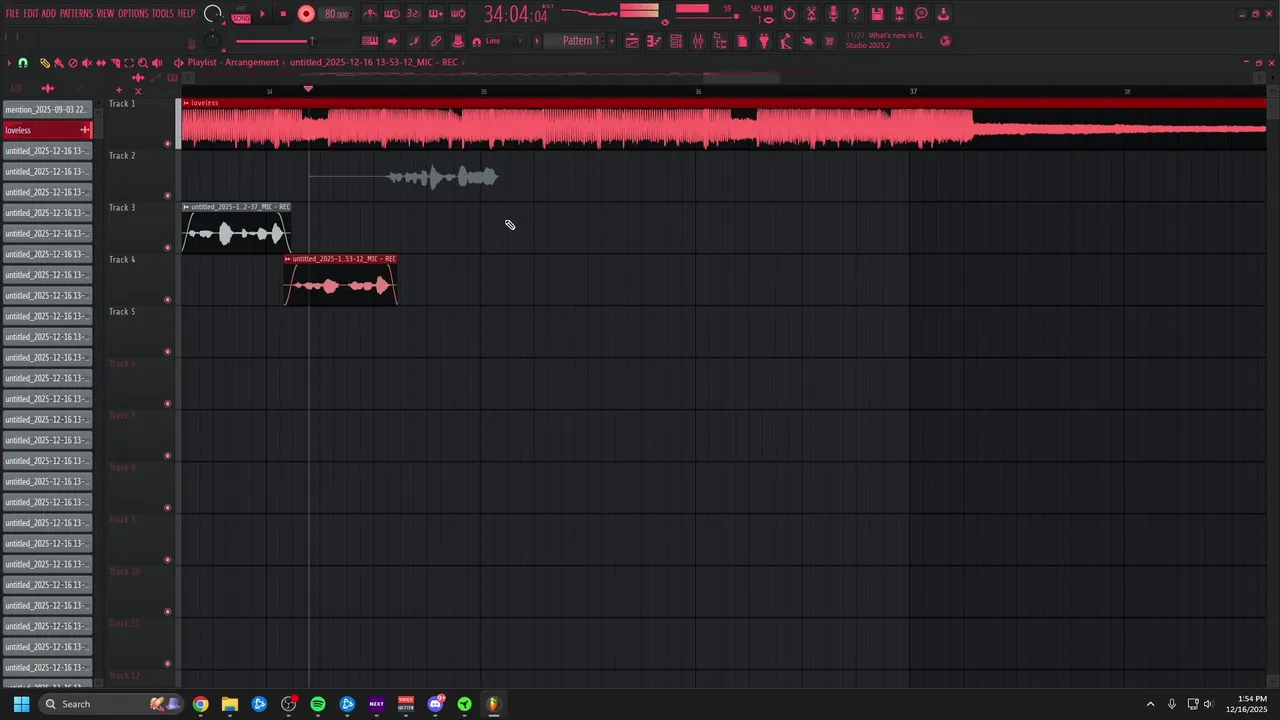Mute Track 1 with its dot switch
Viewport: 1280px width, 720px height.
(x=167, y=144)
